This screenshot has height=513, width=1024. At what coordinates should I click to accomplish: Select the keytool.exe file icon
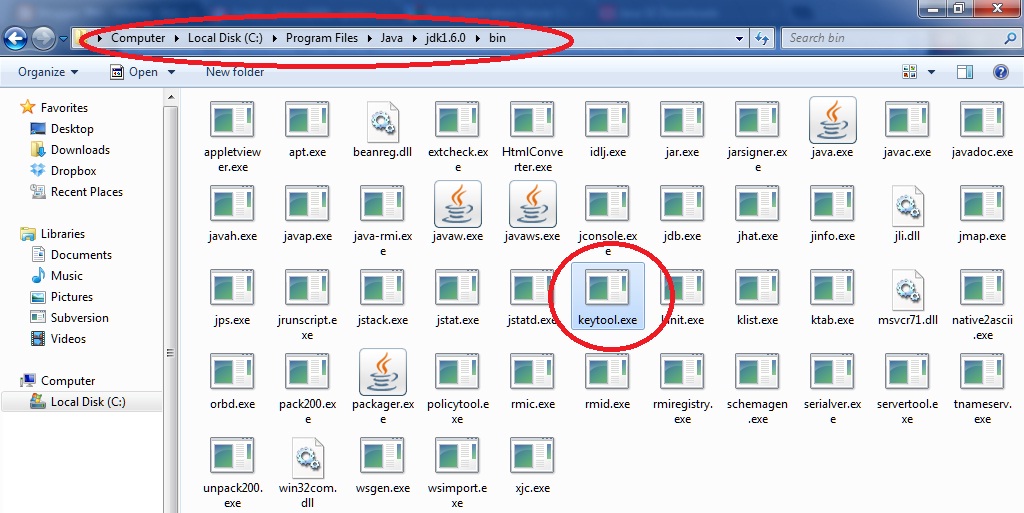[x=607, y=288]
